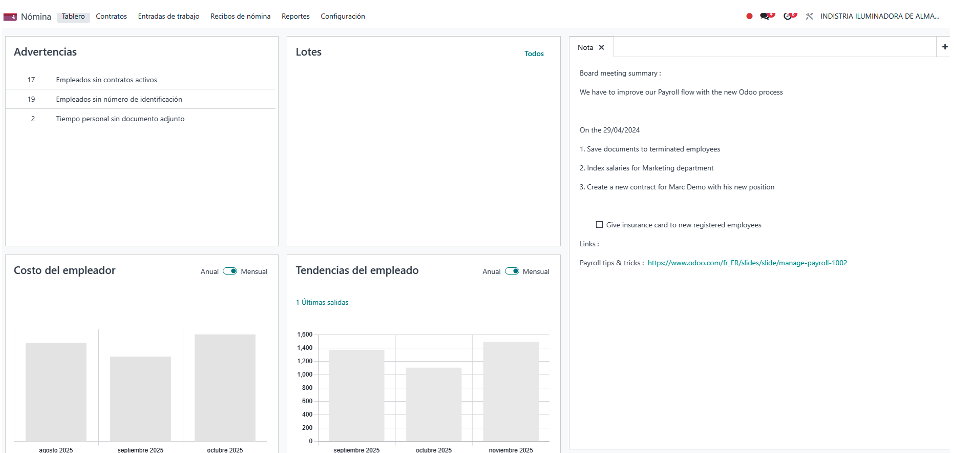Open the debug tools wrench icon
954x453 pixels.
809,17
